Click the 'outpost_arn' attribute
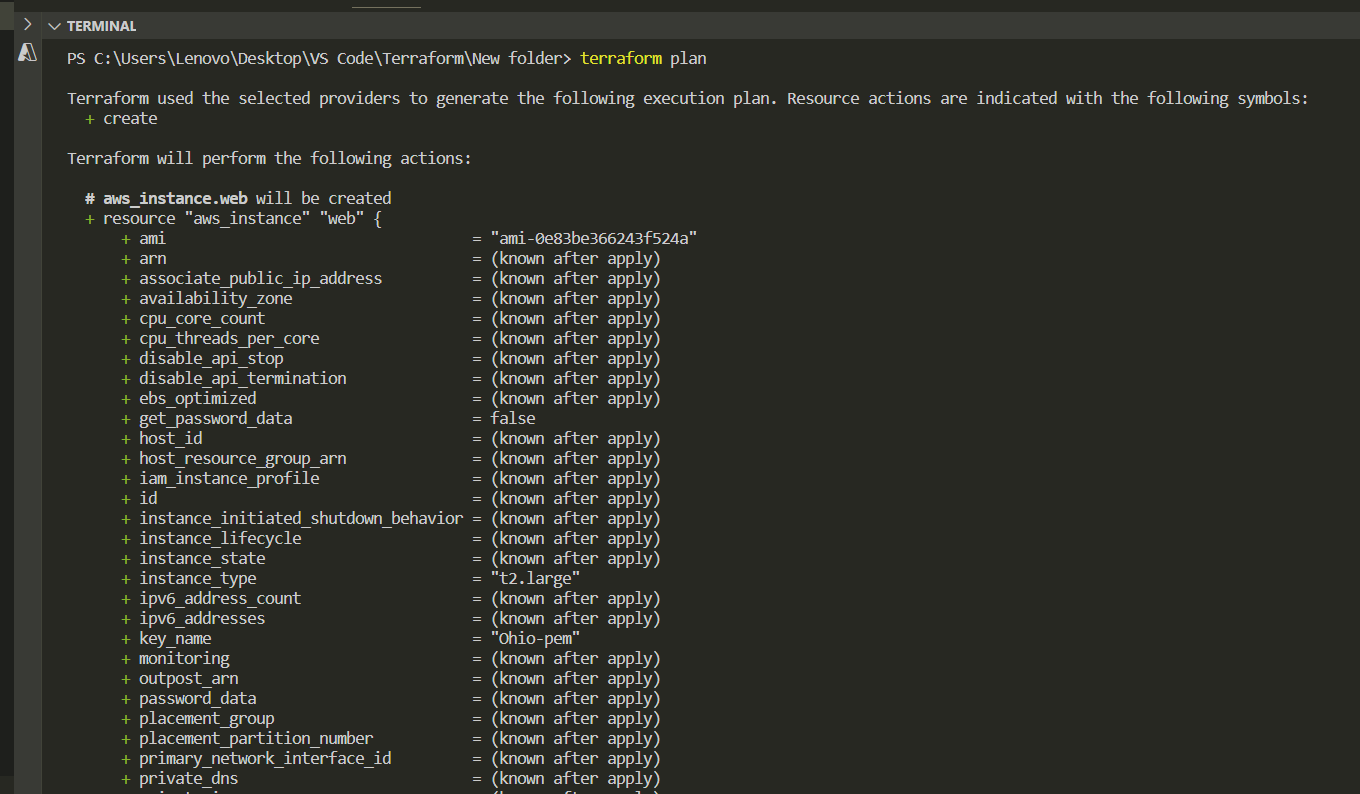The image size is (1360, 794). (188, 678)
